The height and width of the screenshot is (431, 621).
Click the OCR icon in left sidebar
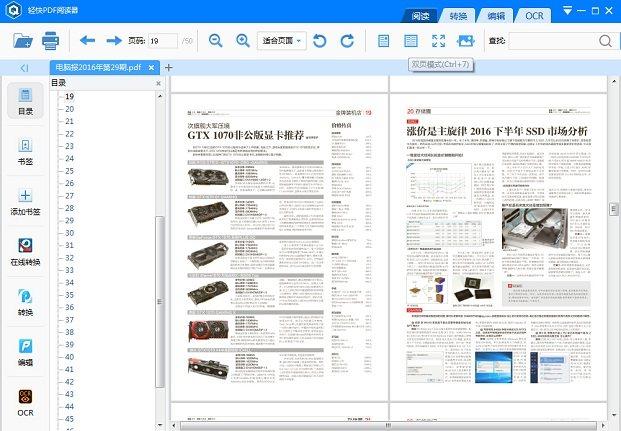click(x=25, y=402)
